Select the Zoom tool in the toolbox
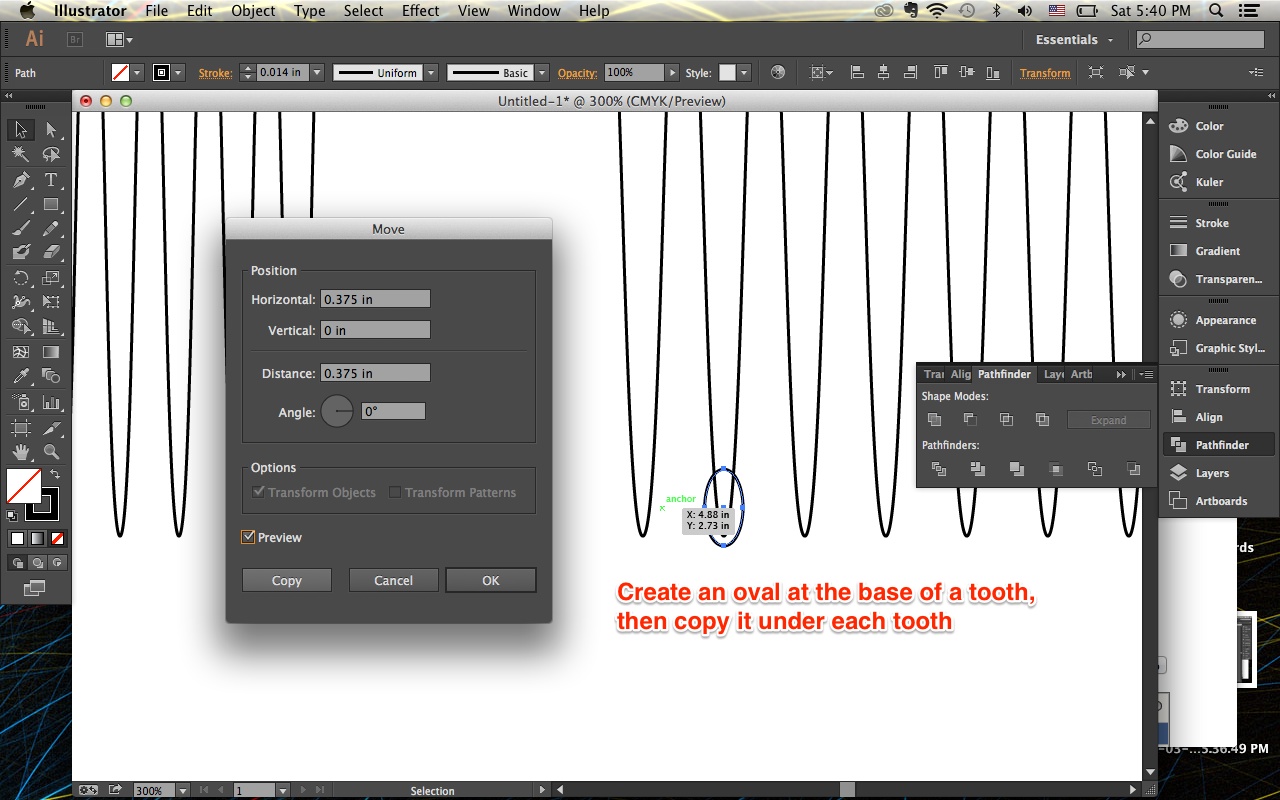This screenshot has height=800, width=1280. (51, 451)
